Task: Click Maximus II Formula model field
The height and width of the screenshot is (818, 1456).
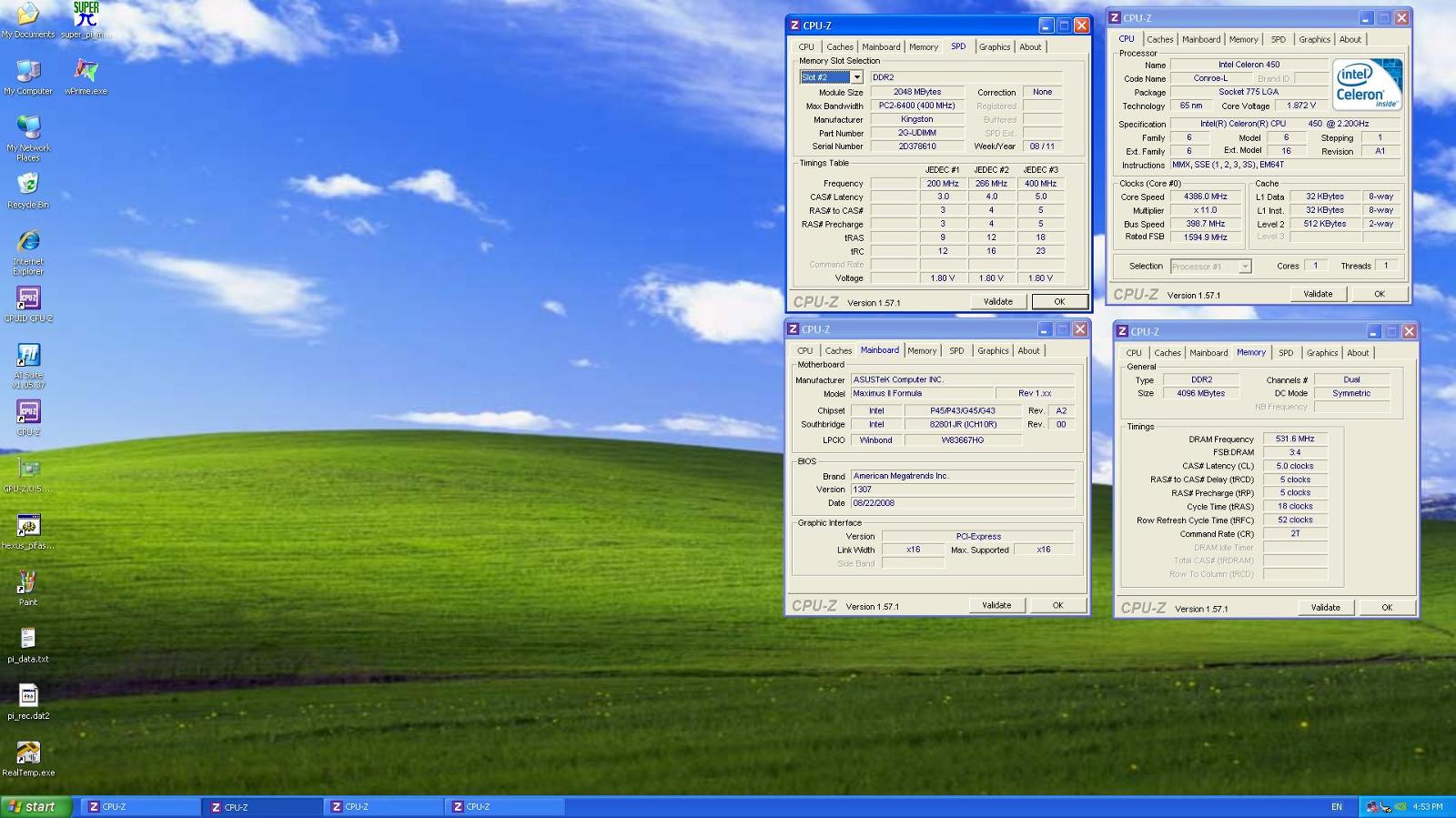Action: pyautogui.click(x=922, y=394)
